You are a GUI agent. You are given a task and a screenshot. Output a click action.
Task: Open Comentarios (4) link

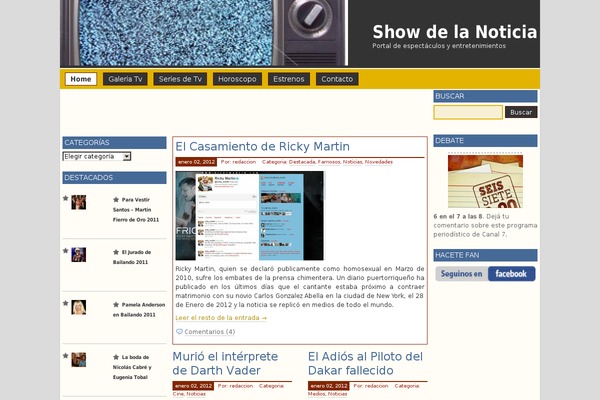pyautogui.click(x=210, y=331)
